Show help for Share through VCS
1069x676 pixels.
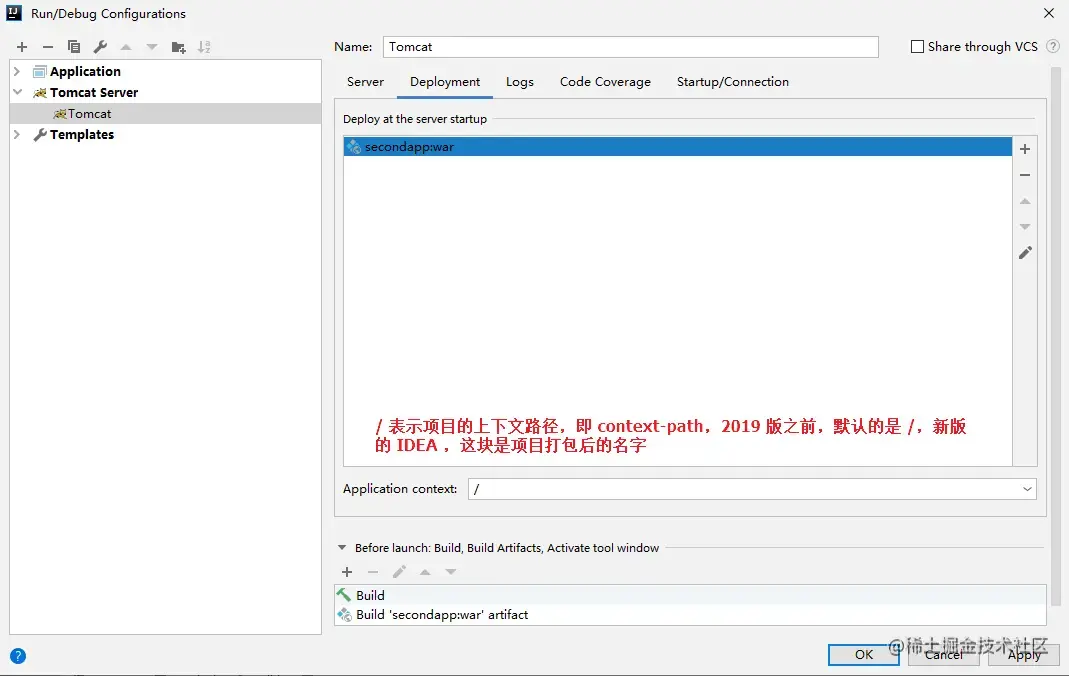[x=1053, y=46]
